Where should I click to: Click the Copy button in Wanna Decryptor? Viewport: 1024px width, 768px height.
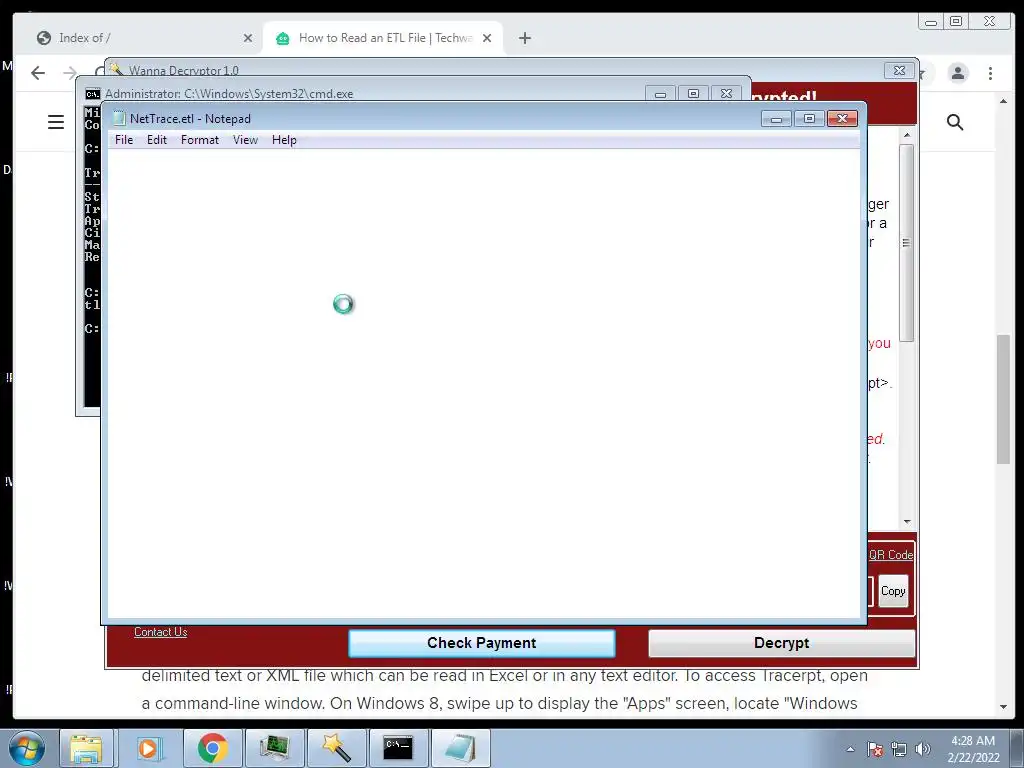[x=893, y=591]
